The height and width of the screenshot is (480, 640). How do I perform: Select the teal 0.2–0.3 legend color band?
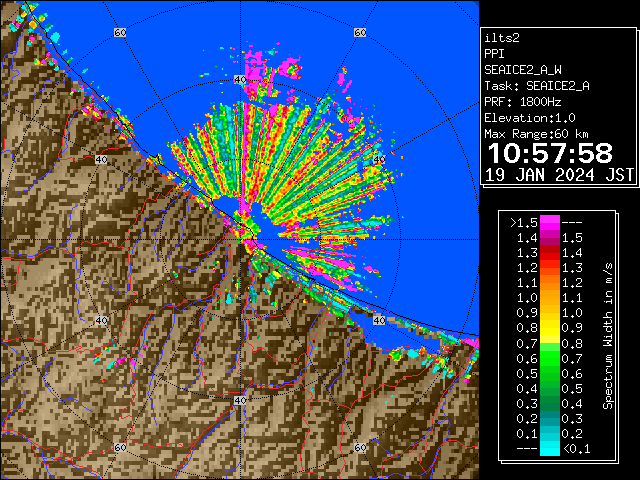[550, 419]
